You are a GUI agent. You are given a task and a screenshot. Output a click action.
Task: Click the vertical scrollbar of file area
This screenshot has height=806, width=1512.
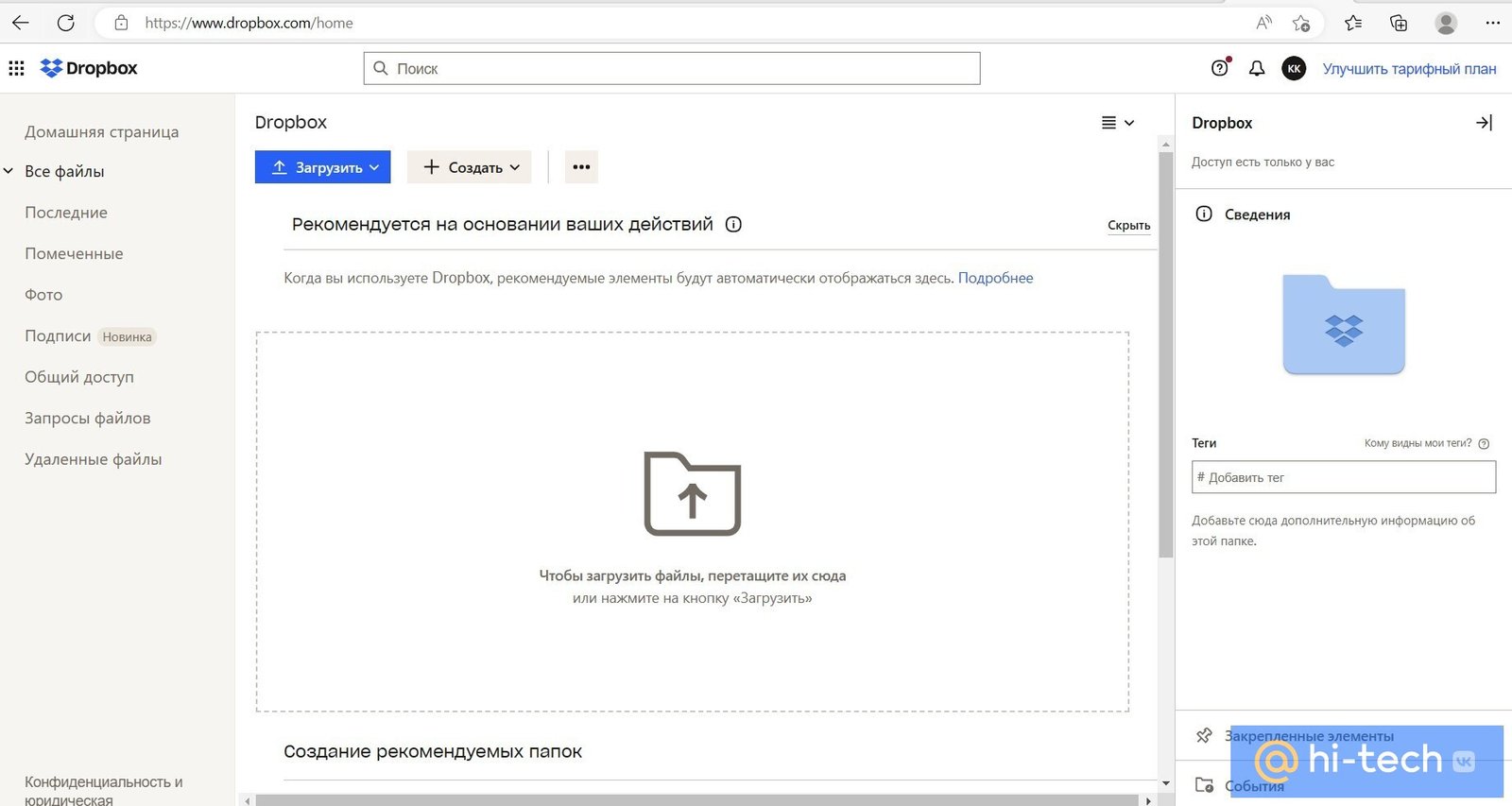coord(1165,355)
